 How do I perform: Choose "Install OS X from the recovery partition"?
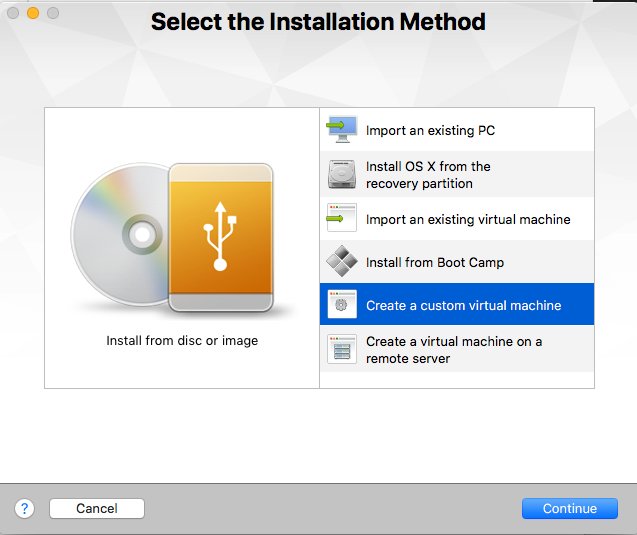(428, 175)
